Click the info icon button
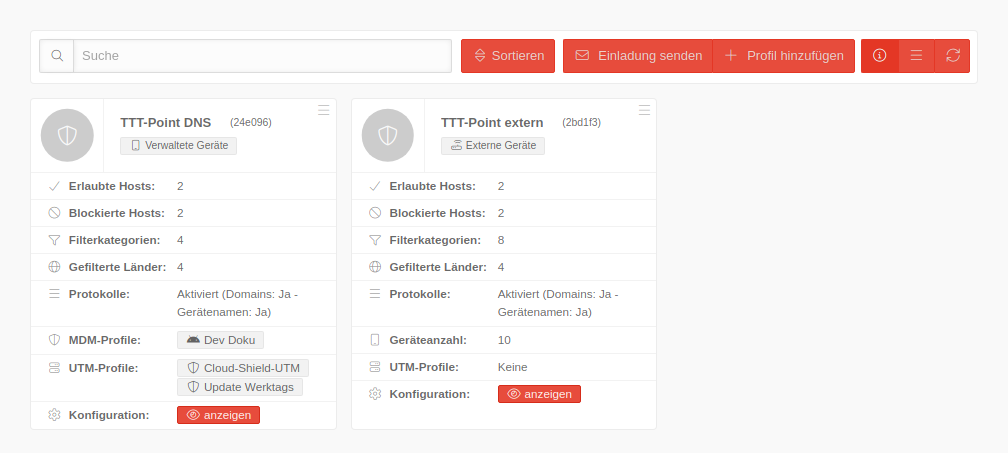This screenshot has width=1008, height=453. [x=880, y=56]
